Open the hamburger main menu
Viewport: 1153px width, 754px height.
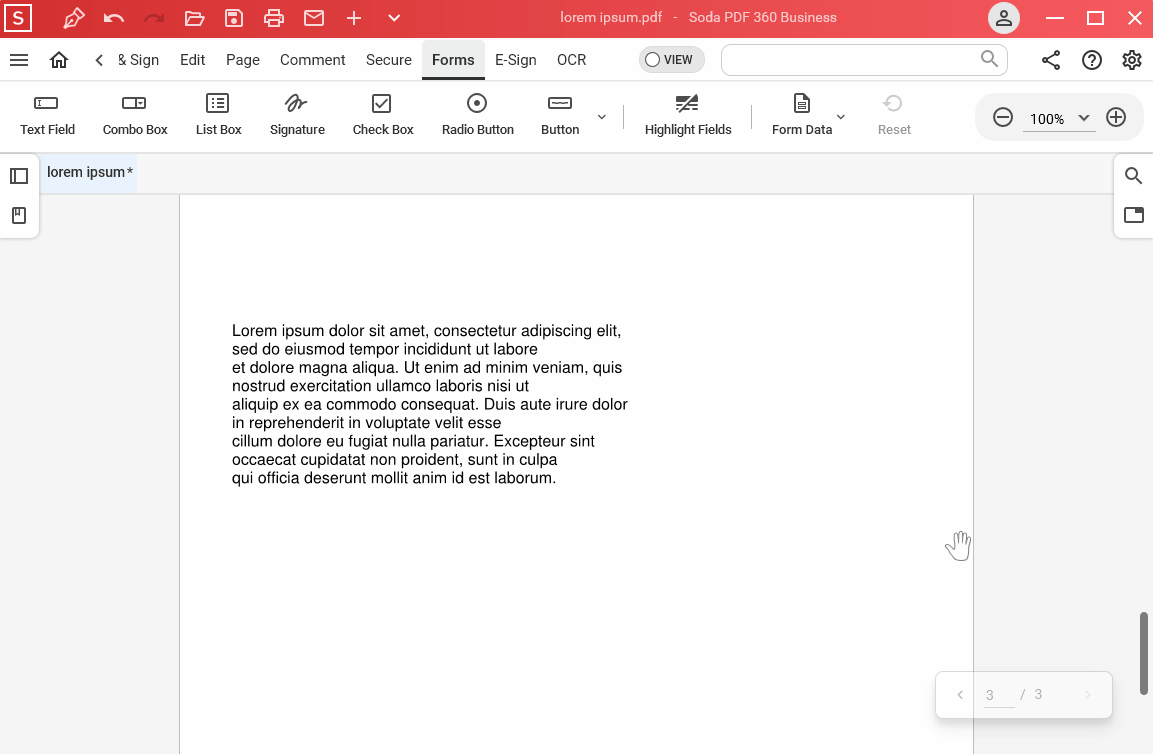19,60
